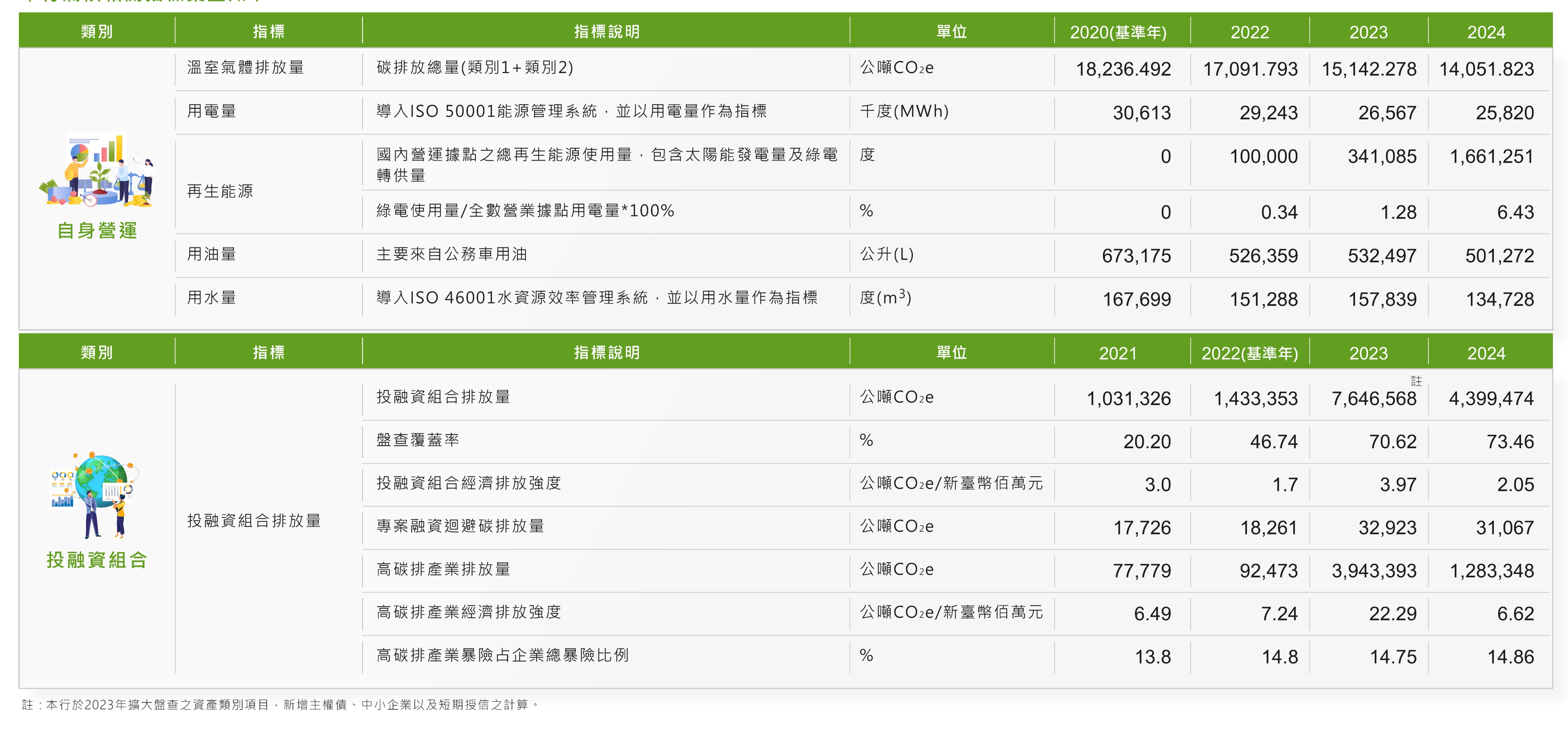Click the 公升(L) unit cell
This screenshot has width=1568, height=731.
pyautogui.click(x=887, y=254)
